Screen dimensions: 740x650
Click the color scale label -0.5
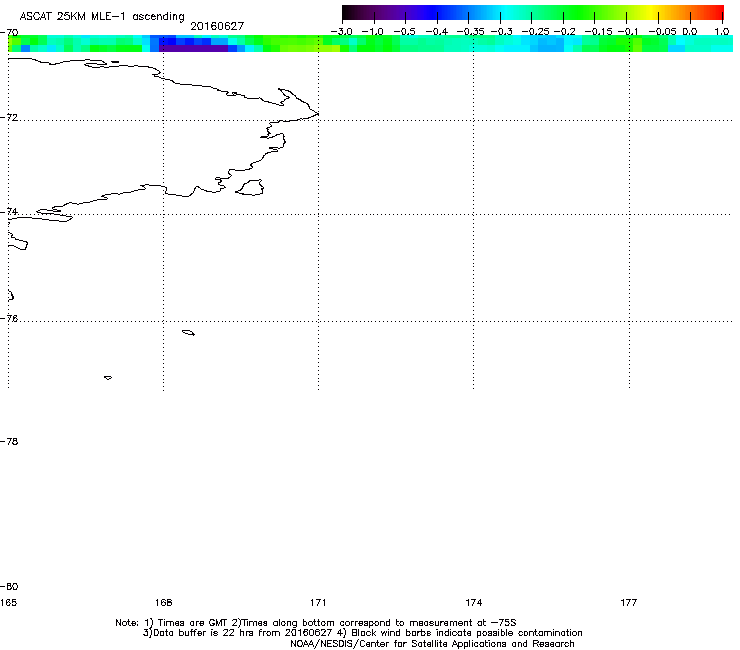(404, 32)
